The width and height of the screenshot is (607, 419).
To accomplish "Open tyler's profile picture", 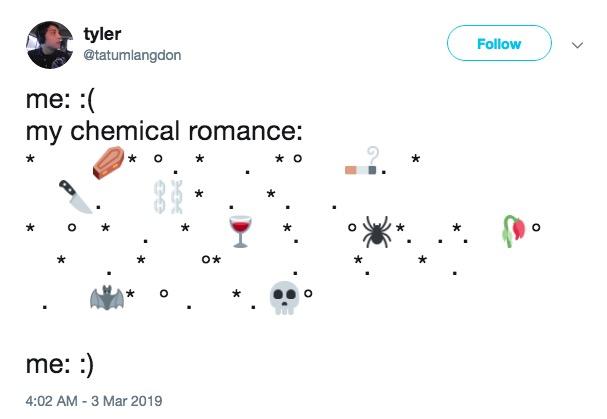I will pyautogui.click(x=50, y=45).
